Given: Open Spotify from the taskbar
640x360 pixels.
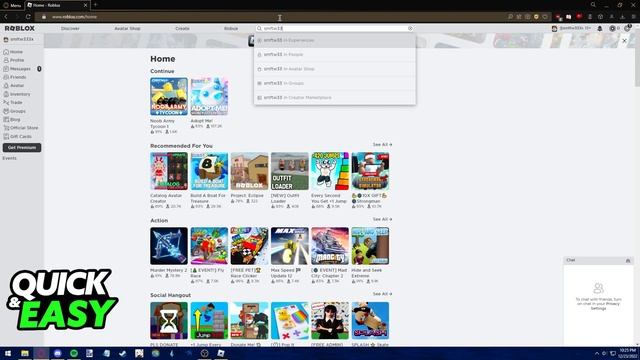Looking at the screenshot, I should (x=74, y=353).
